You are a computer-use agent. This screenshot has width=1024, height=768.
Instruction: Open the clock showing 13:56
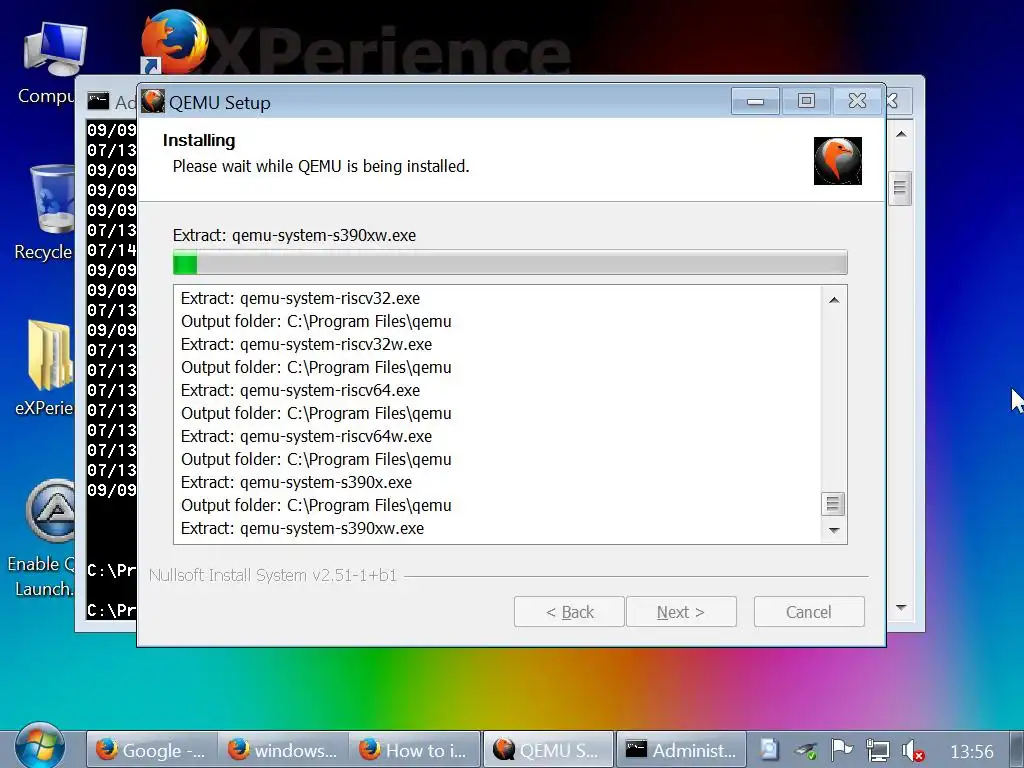(x=971, y=751)
